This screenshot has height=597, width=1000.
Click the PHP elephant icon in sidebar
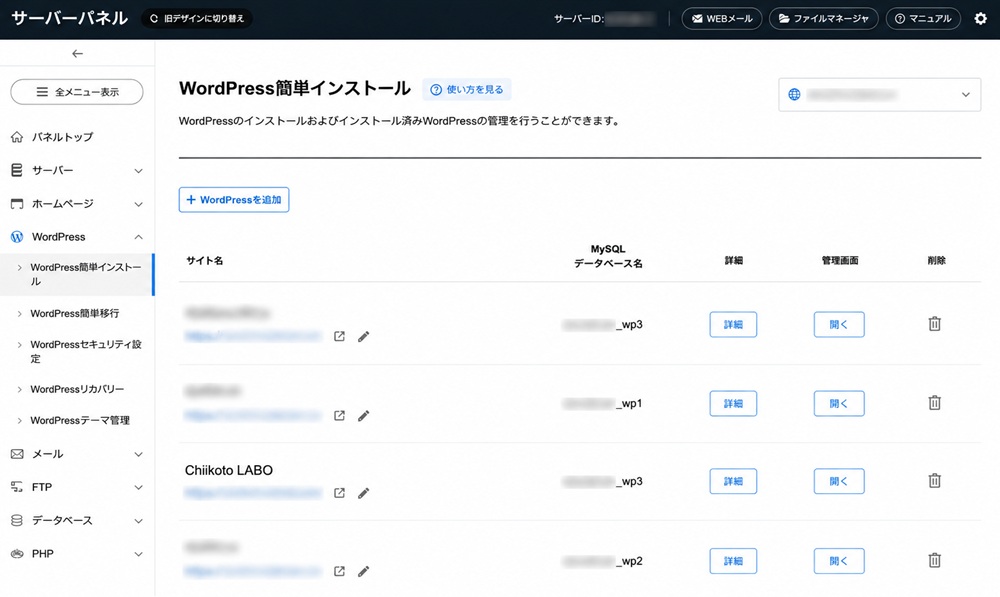17,554
